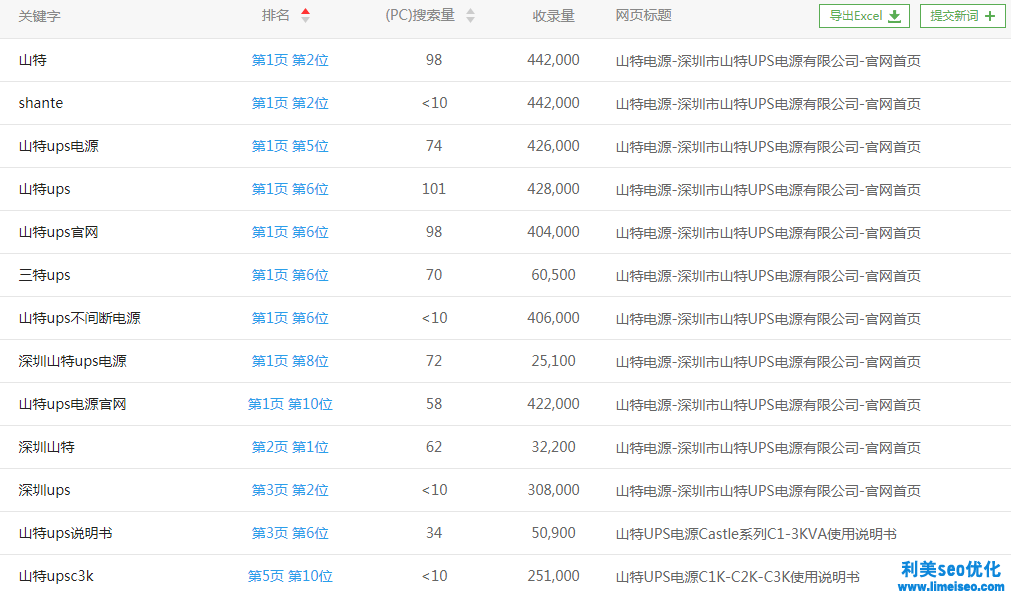This screenshot has width=1011, height=597.
Task: Open 第5页 第10位 ranking link
Action: (x=290, y=576)
